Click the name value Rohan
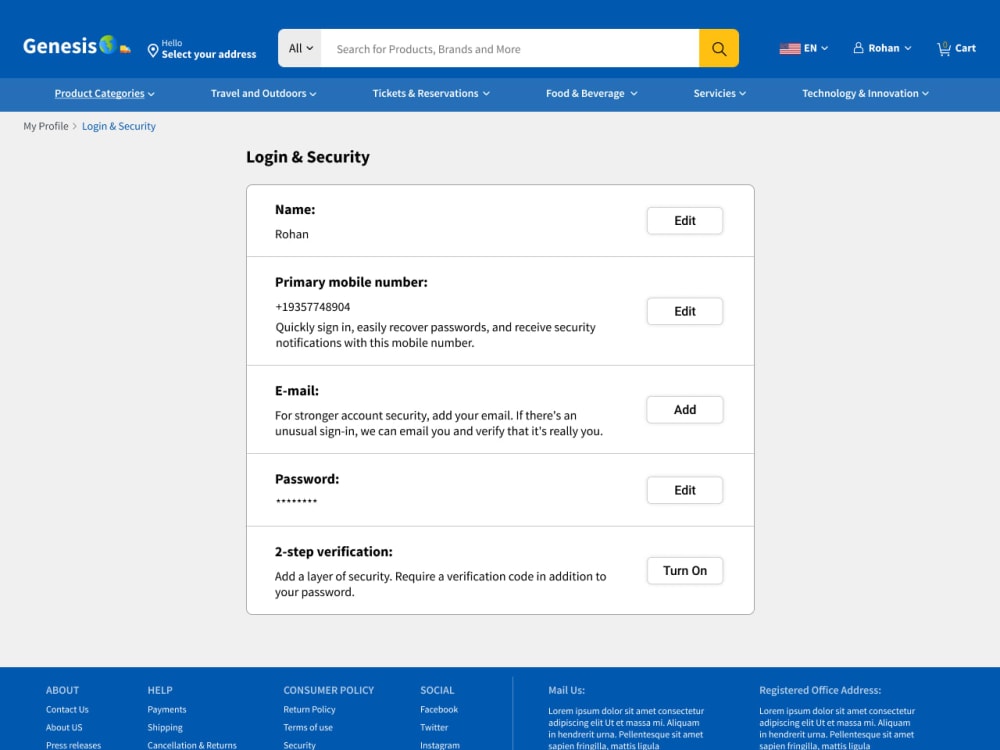 [x=291, y=234]
